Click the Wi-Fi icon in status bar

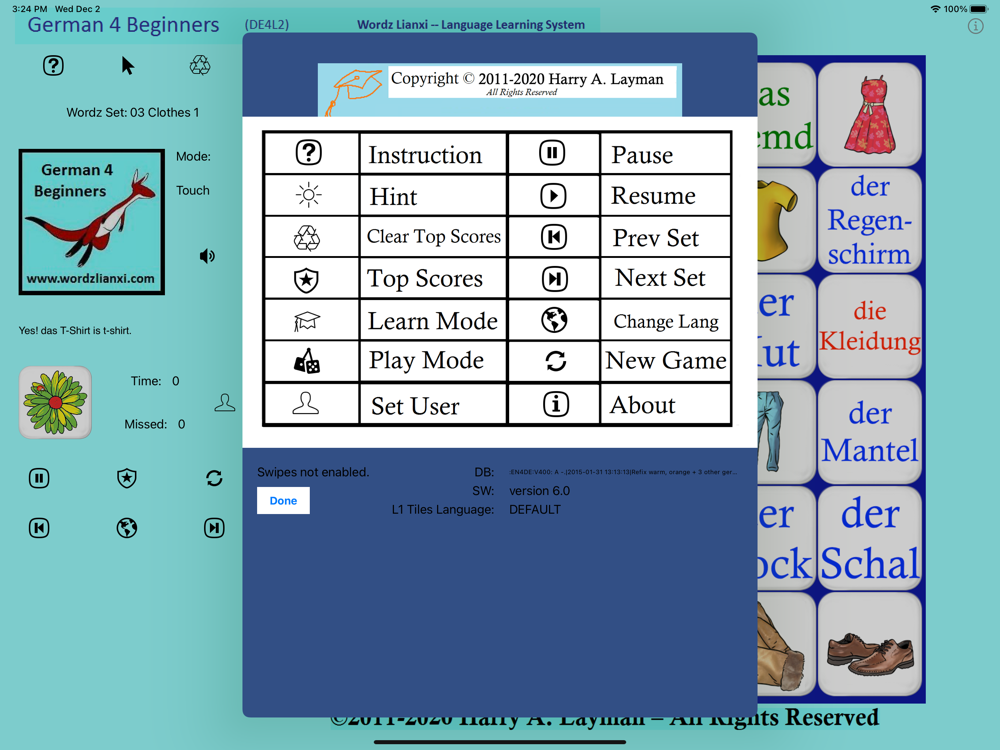pos(936,9)
